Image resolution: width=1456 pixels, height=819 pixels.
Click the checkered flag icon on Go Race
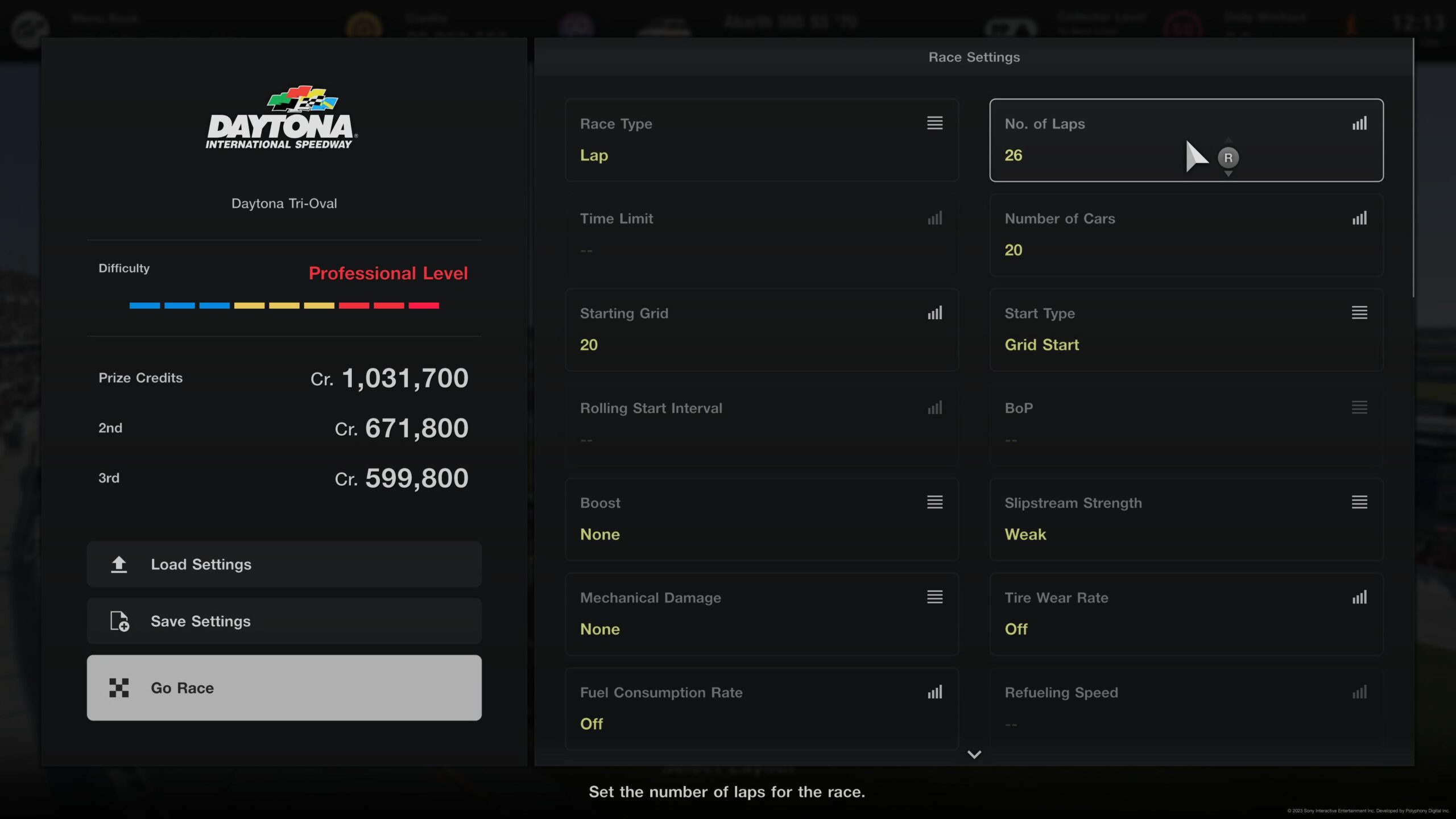[x=119, y=688]
